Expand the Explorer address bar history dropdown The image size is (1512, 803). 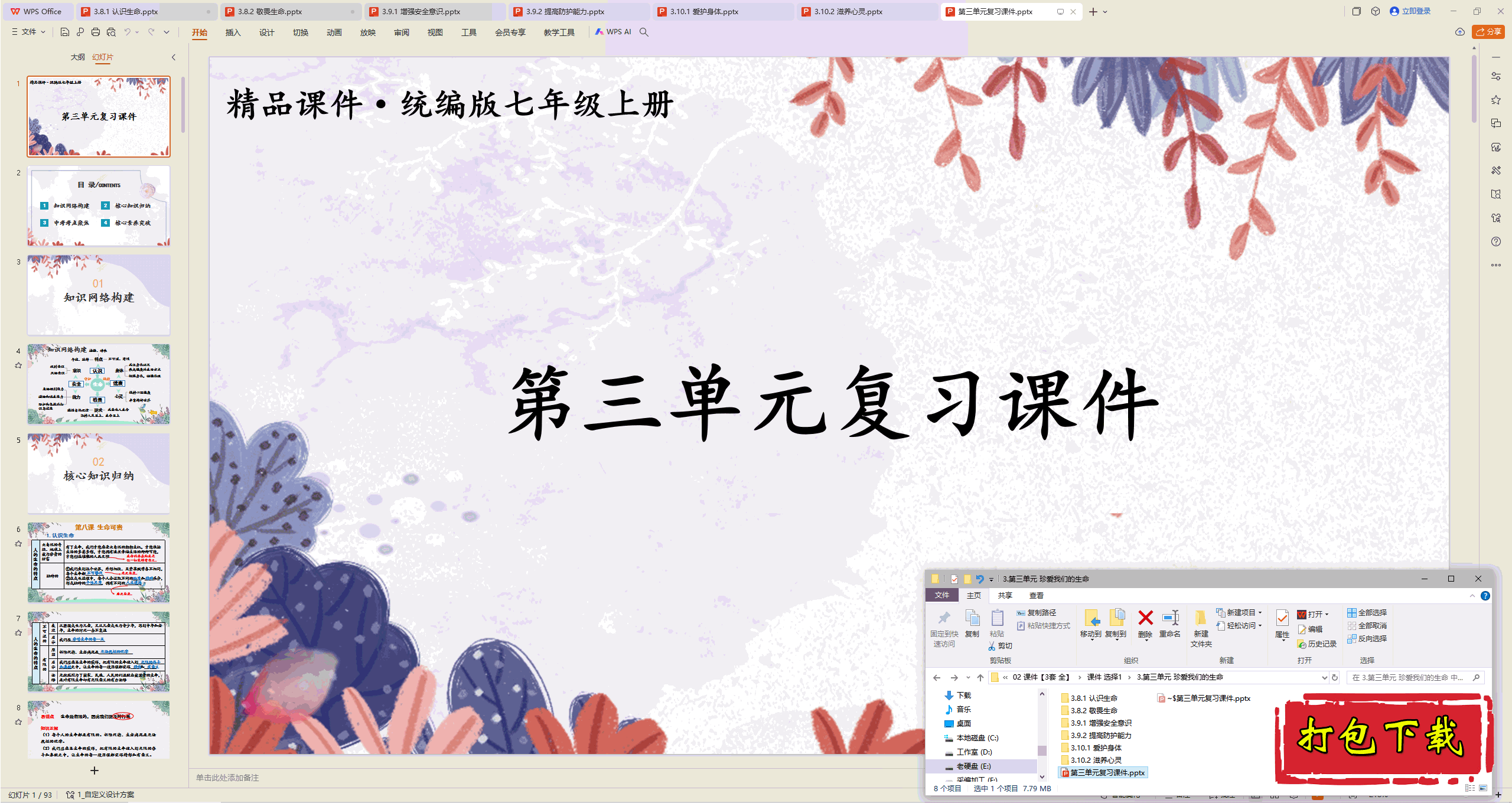1324,677
